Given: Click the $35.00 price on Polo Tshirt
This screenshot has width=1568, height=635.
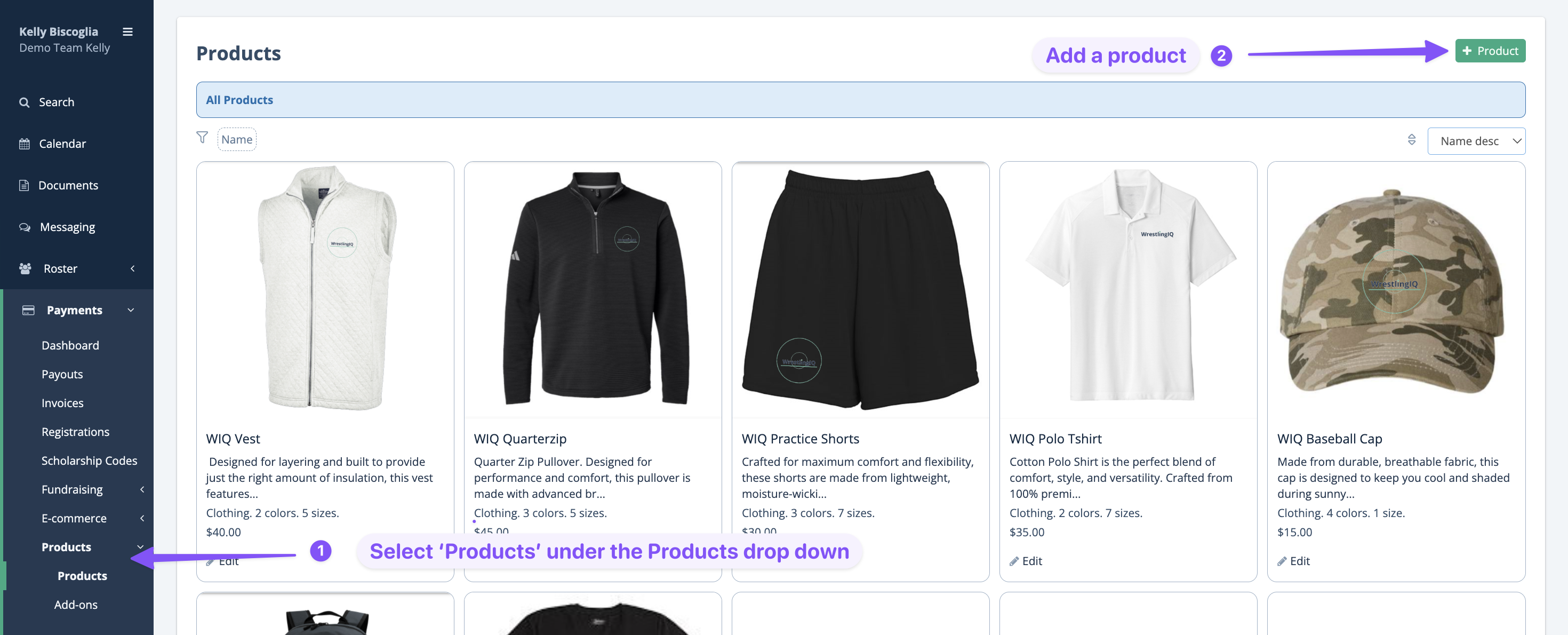Looking at the screenshot, I should coord(1026,532).
